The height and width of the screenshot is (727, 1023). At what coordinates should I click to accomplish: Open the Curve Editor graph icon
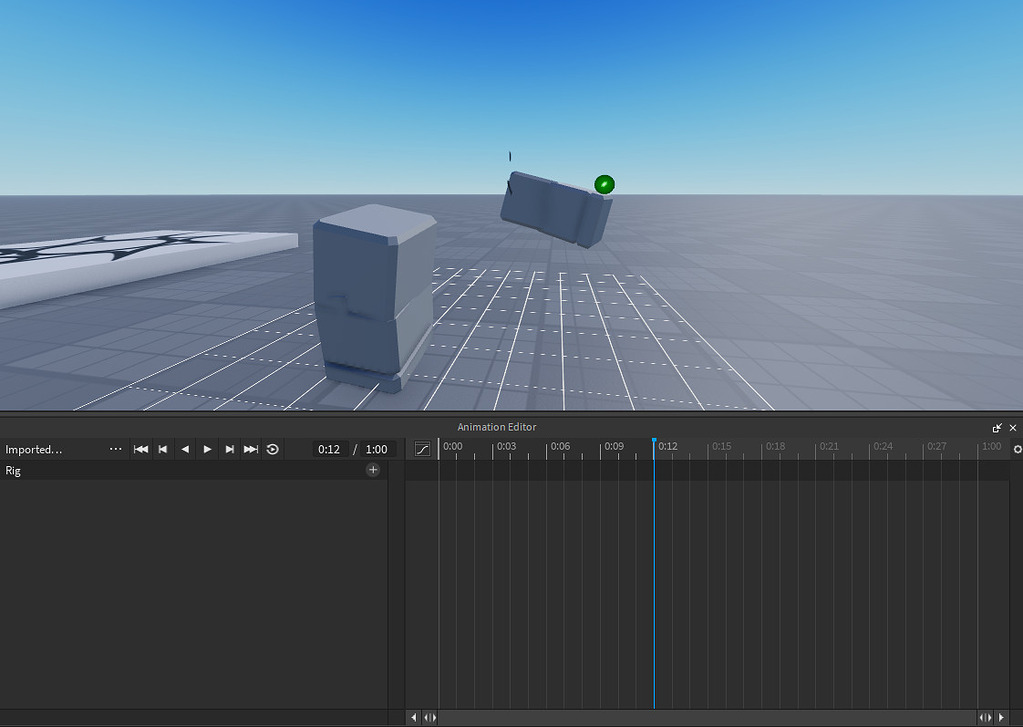pos(421,449)
